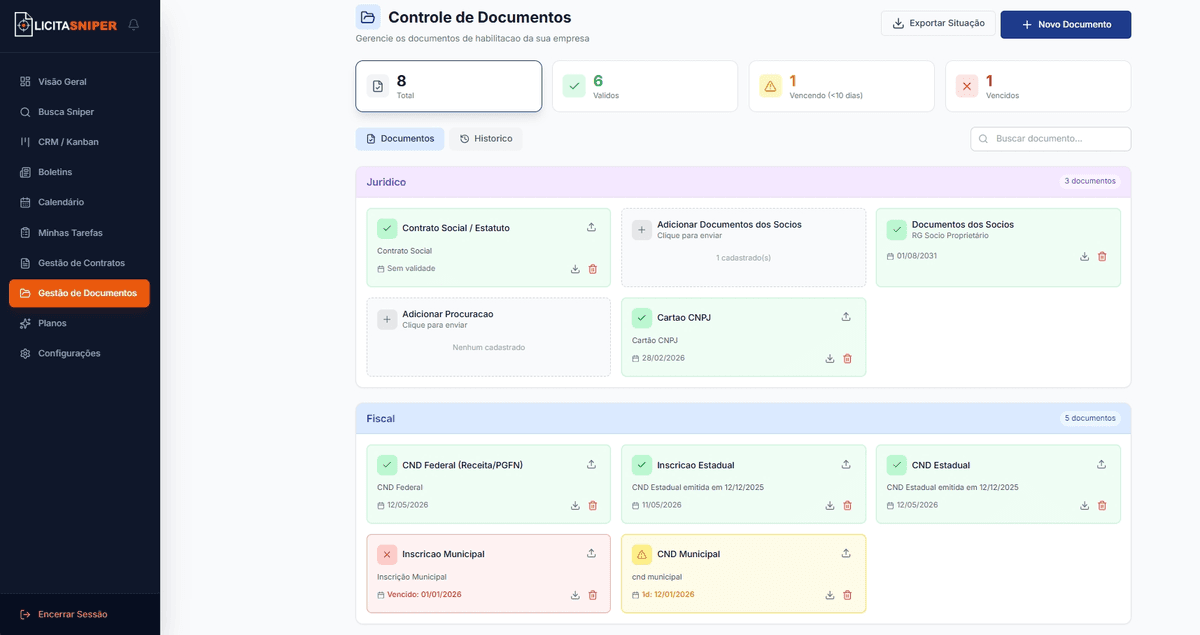Download the Inscricao Estadual document
1200x635 pixels.
click(x=829, y=505)
